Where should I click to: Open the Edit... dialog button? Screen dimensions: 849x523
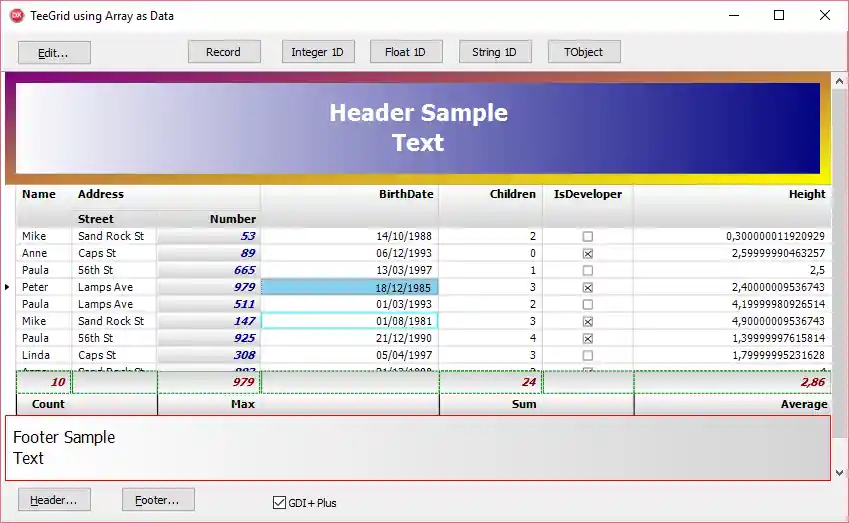click(54, 52)
